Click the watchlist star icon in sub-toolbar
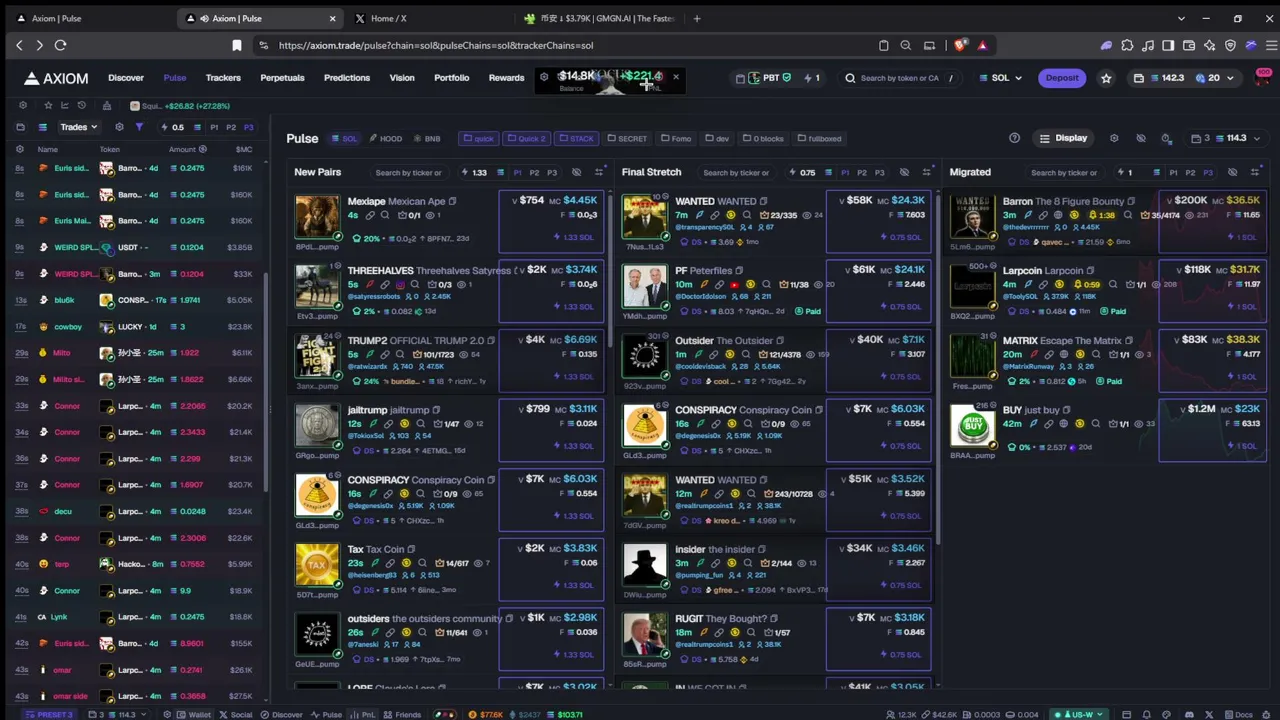The width and height of the screenshot is (1280, 720). (48, 105)
